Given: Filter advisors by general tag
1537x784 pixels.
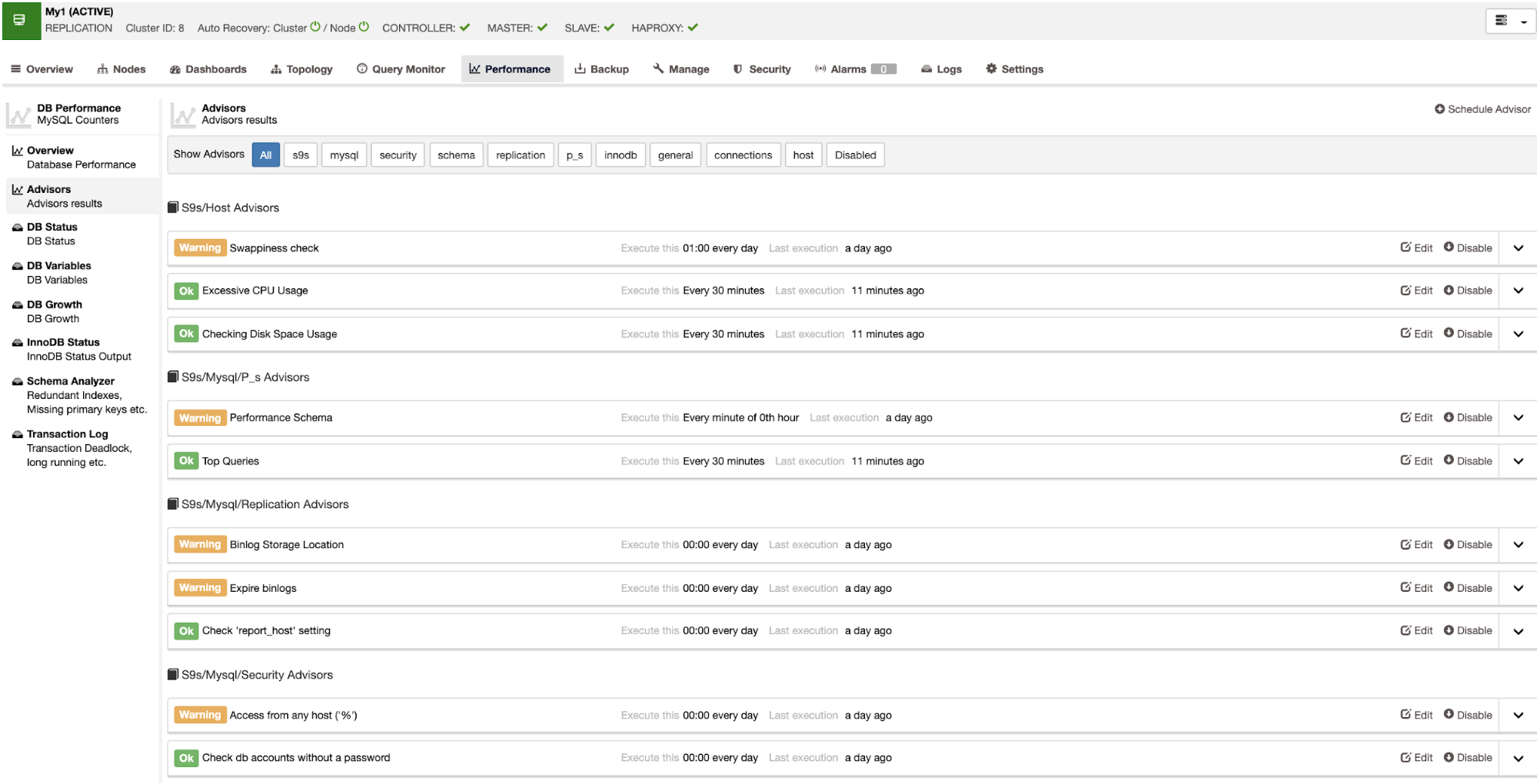Looking at the screenshot, I should coord(675,155).
